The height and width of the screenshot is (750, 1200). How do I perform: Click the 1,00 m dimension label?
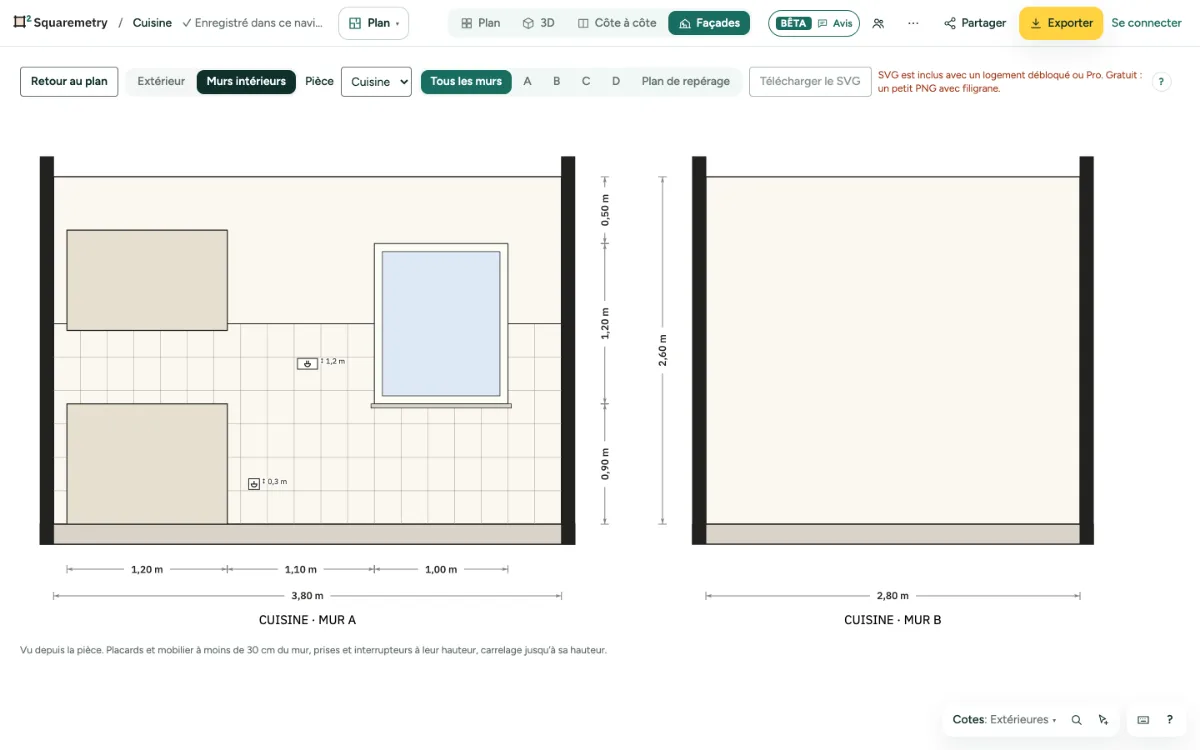pyautogui.click(x=441, y=570)
